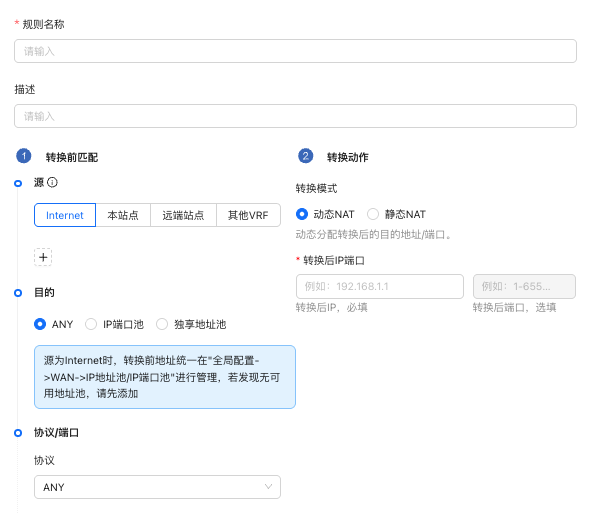The height and width of the screenshot is (513, 590).
Task: Click the timeline dot beside 目的
Action: (x=18, y=293)
